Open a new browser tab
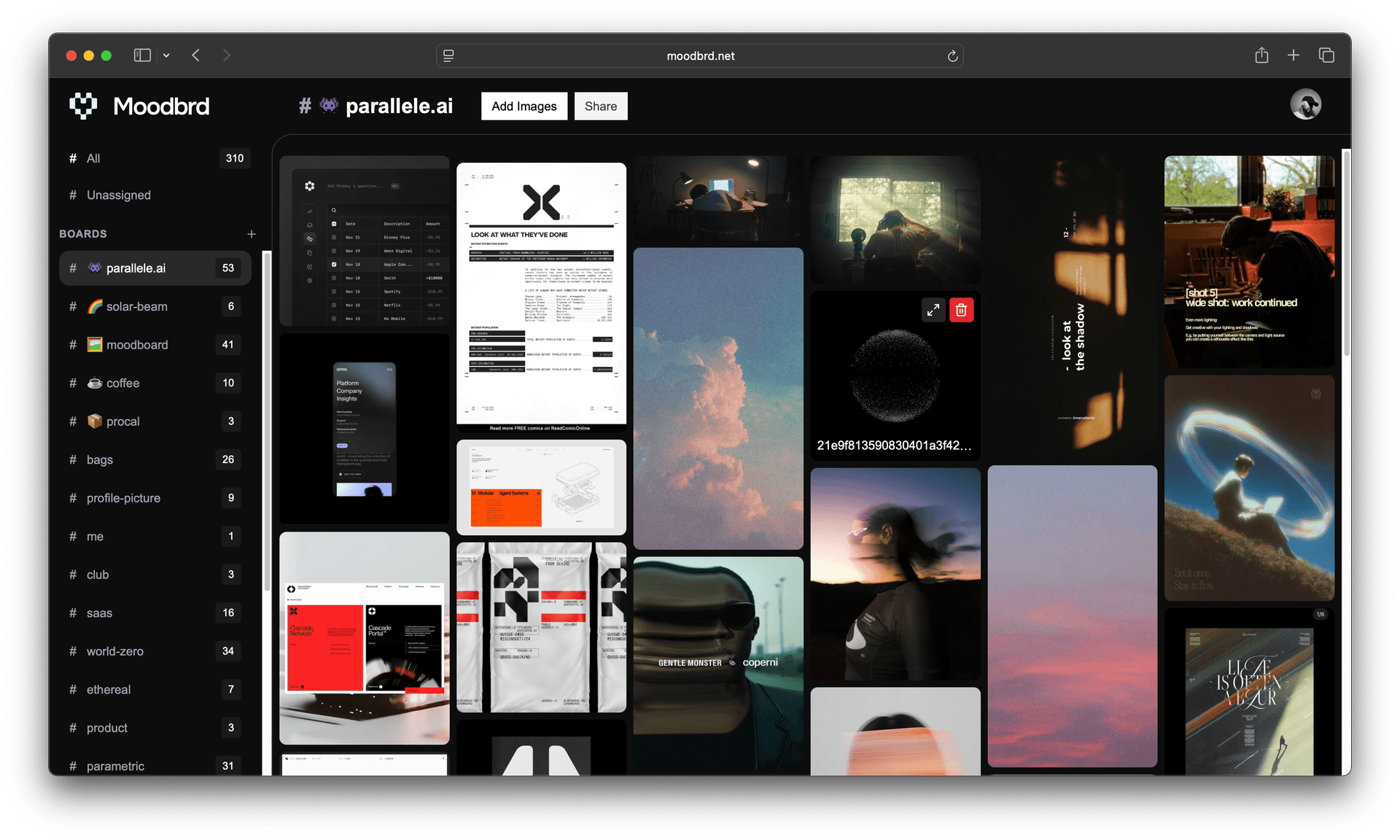The width and height of the screenshot is (1400, 840). coord(1294,55)
